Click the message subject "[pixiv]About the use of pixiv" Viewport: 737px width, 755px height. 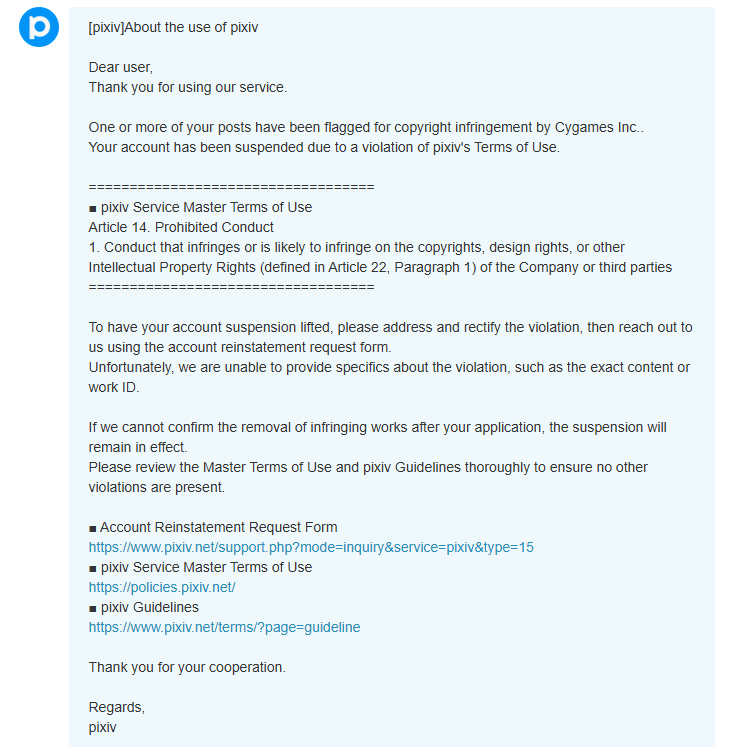[x=173, y=27]
